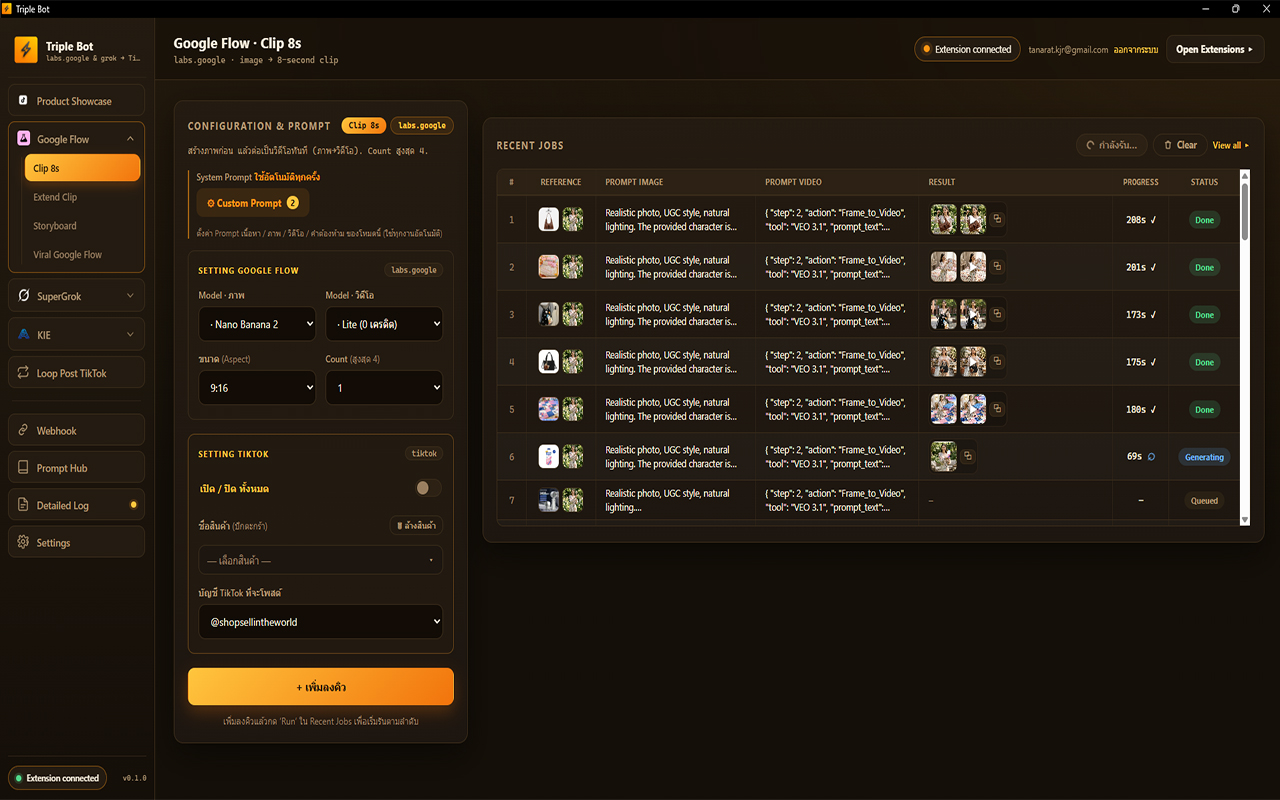Click the Detailed Log document icon
The image size is (1280, 800).
click(x=24, y=505)
